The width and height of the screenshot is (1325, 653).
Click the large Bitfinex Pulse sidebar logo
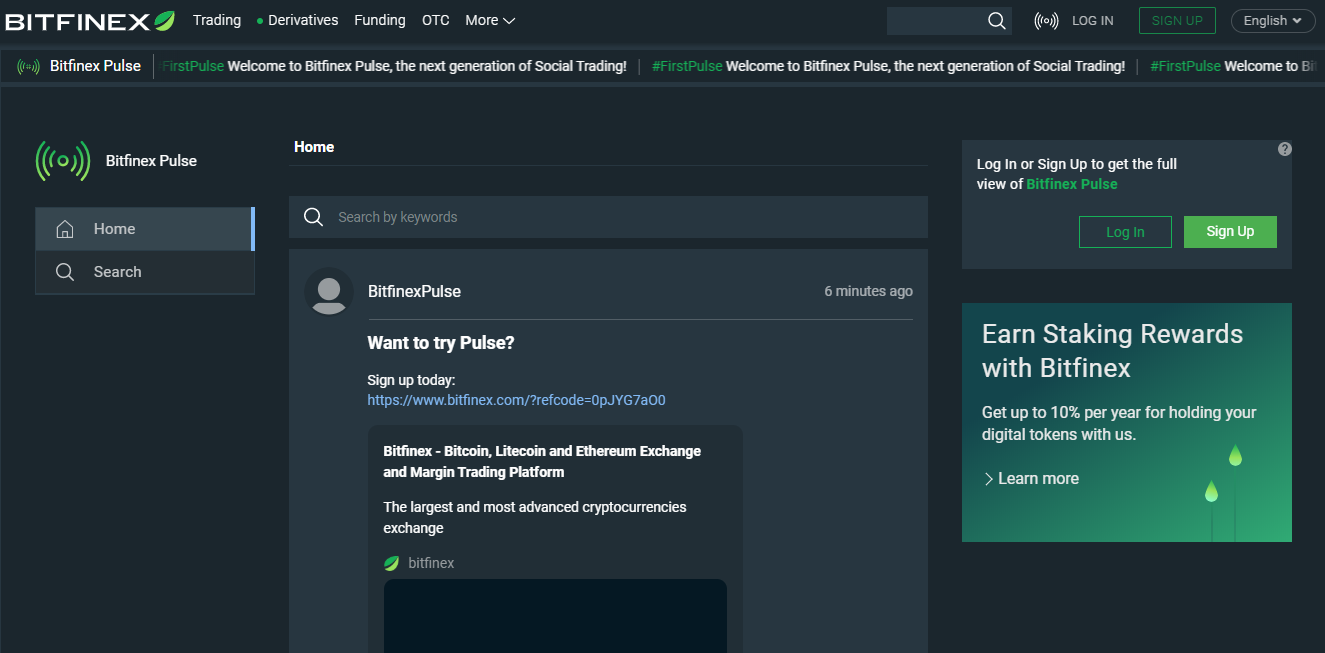63,161
